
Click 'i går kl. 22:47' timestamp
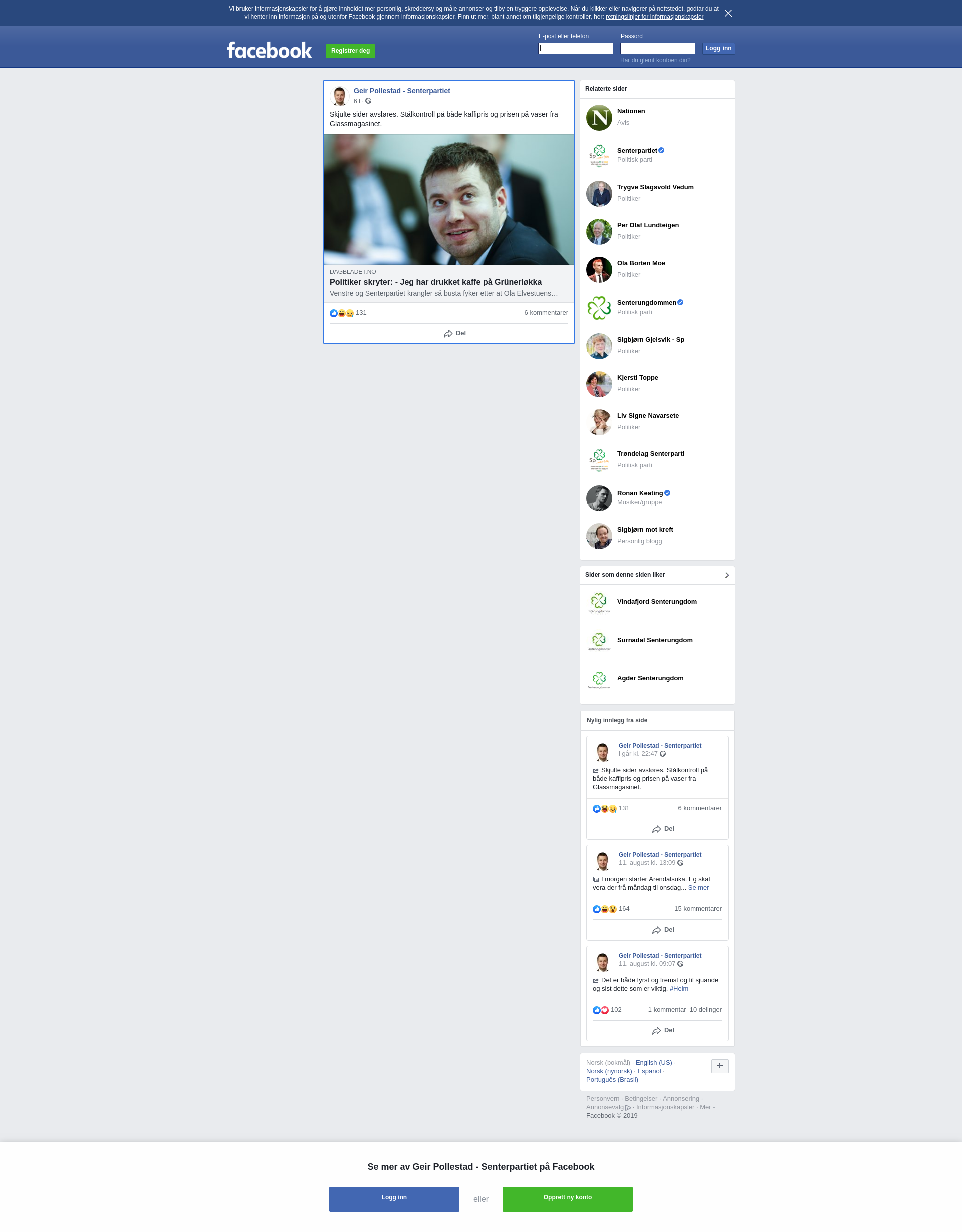[637, 754]
